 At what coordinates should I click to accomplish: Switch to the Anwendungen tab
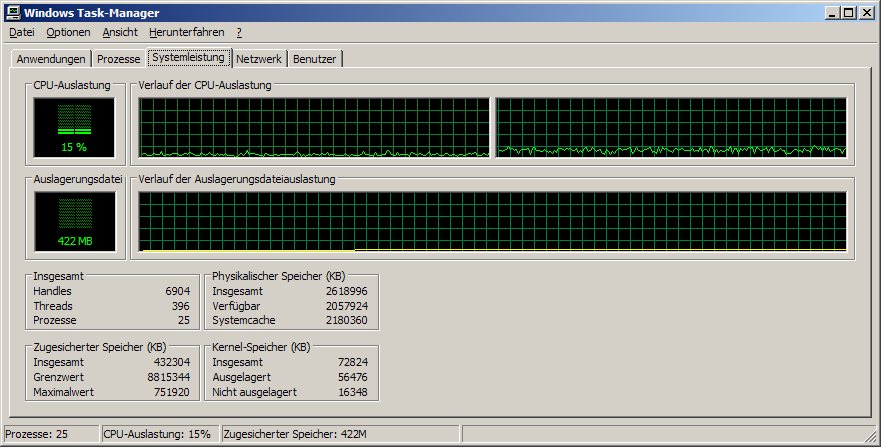click(x=51, y=59)
